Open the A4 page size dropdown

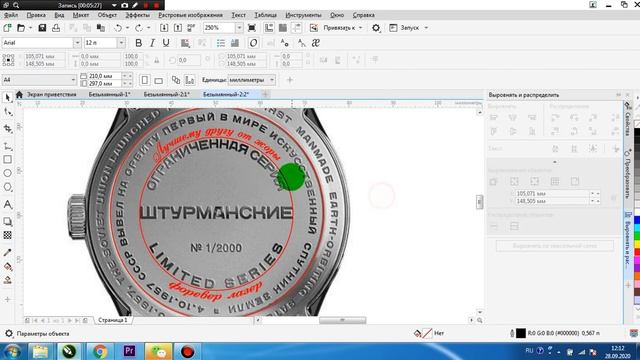73,80
